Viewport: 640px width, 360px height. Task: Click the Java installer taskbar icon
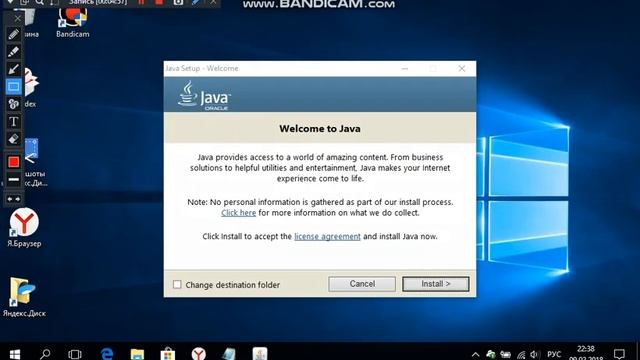pyautogui.click(x=260, y=353)
